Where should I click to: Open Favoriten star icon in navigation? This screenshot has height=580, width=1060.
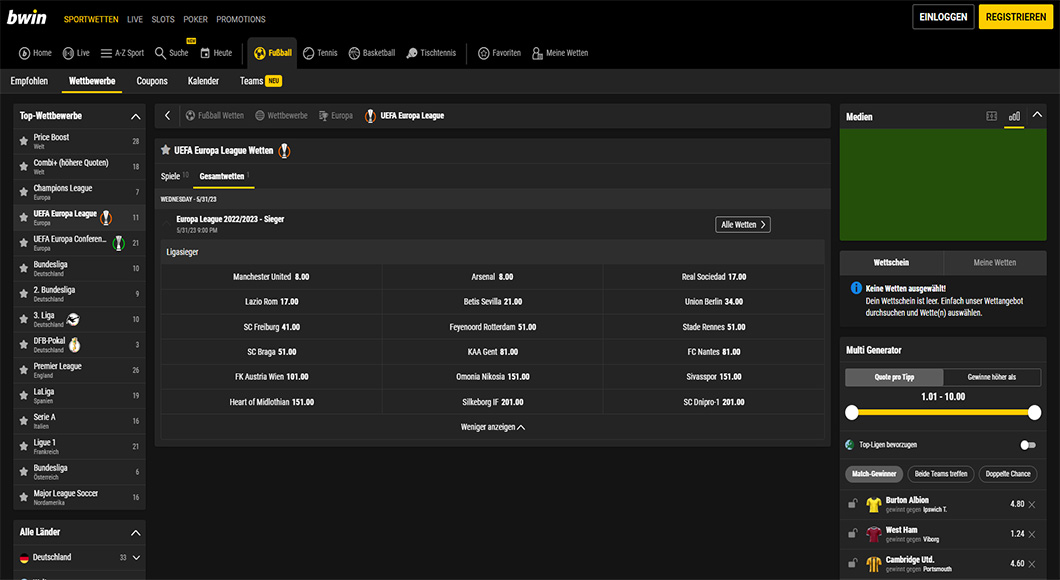[483, 53]
